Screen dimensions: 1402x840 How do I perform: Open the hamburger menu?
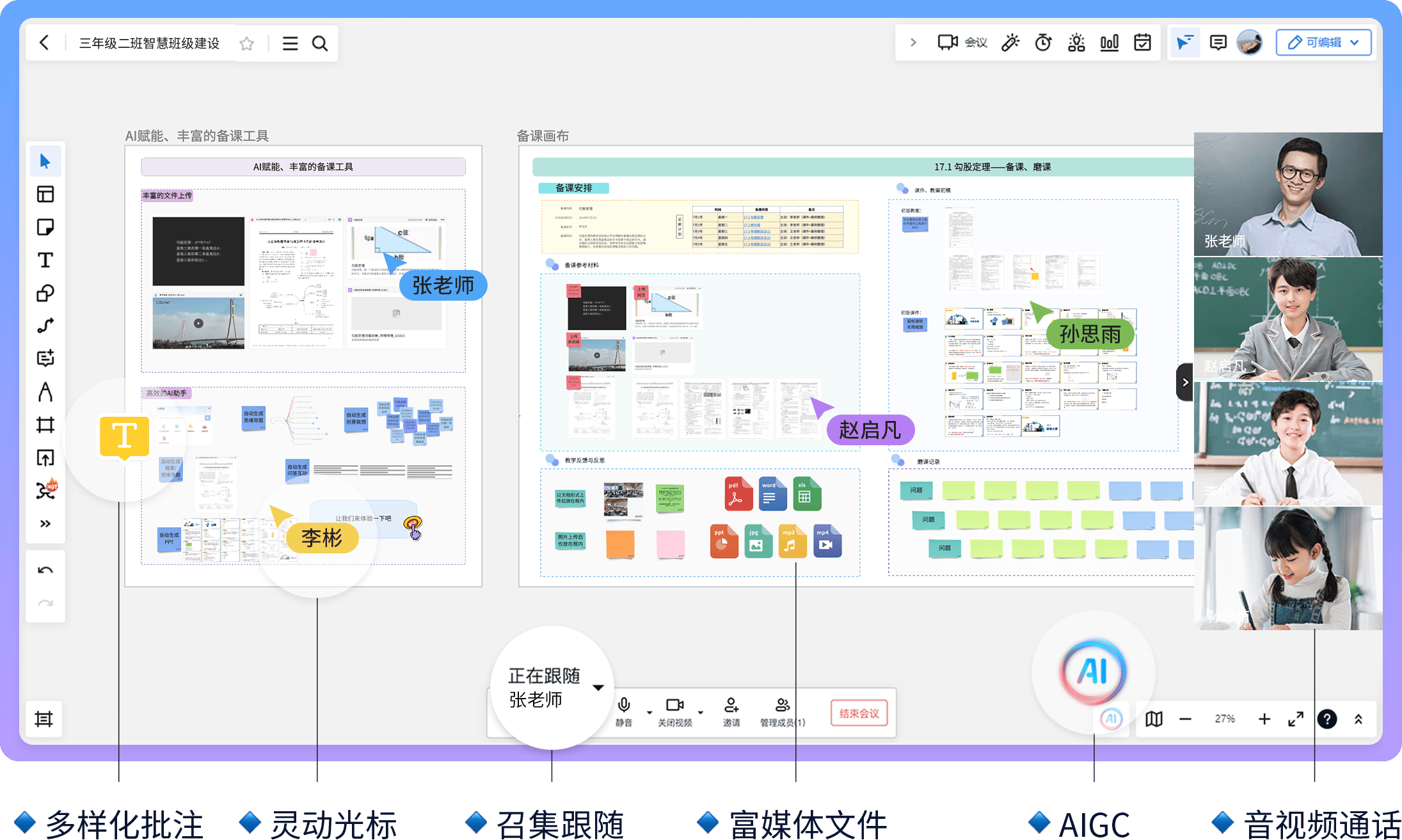[290, 43]
